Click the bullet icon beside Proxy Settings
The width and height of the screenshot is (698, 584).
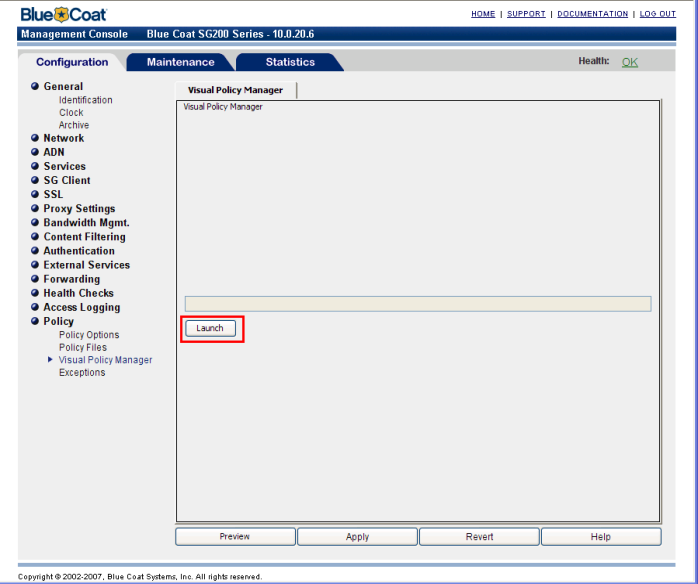pos(35,208)
